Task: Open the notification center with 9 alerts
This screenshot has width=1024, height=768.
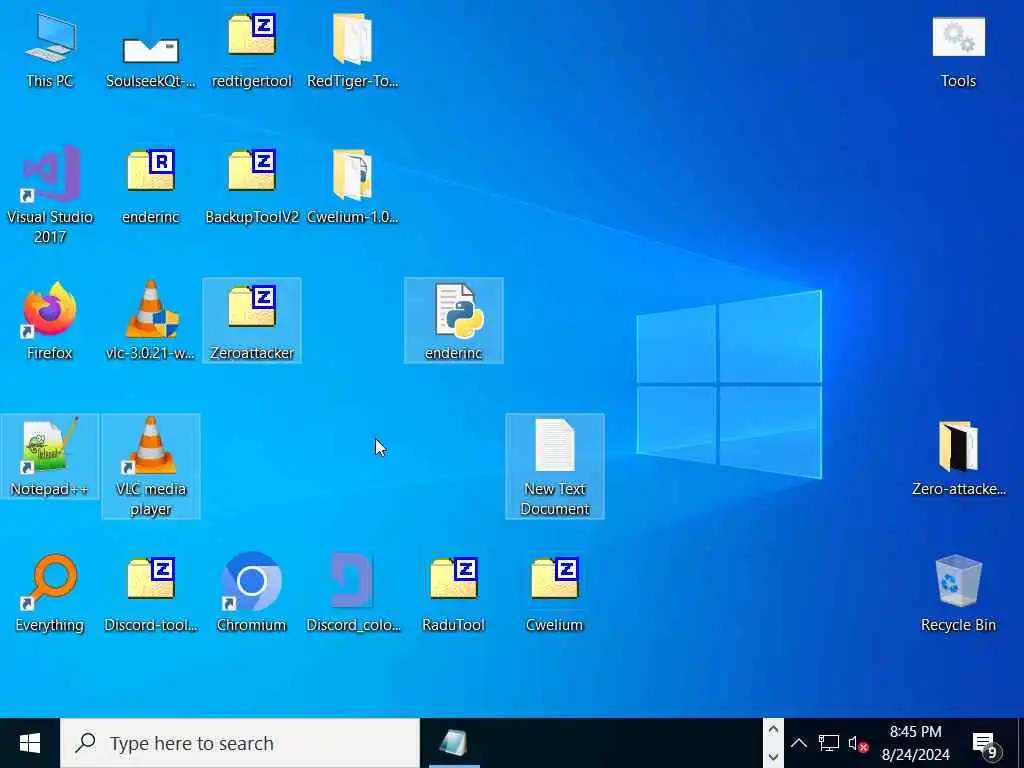Action: [x=985, y=744]
